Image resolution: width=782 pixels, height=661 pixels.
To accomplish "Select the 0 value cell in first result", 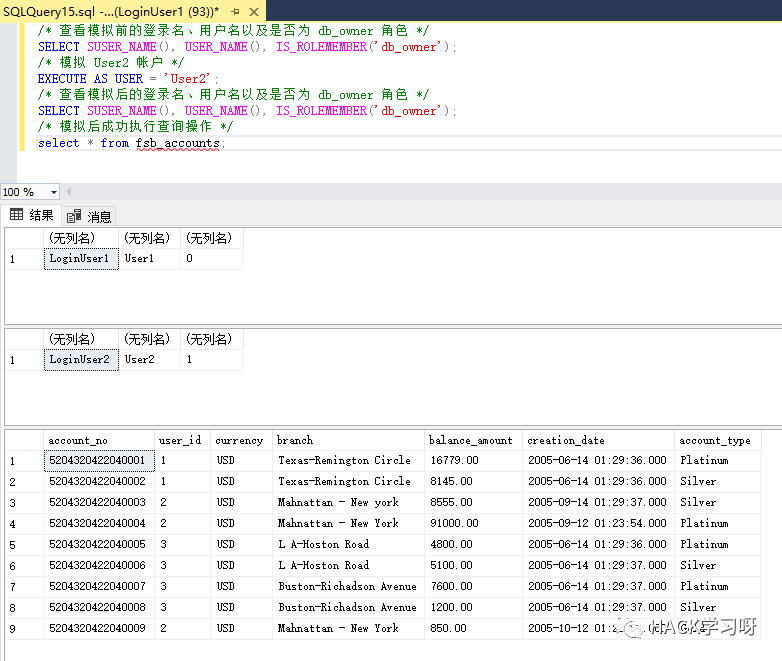I will click(211, 259).
